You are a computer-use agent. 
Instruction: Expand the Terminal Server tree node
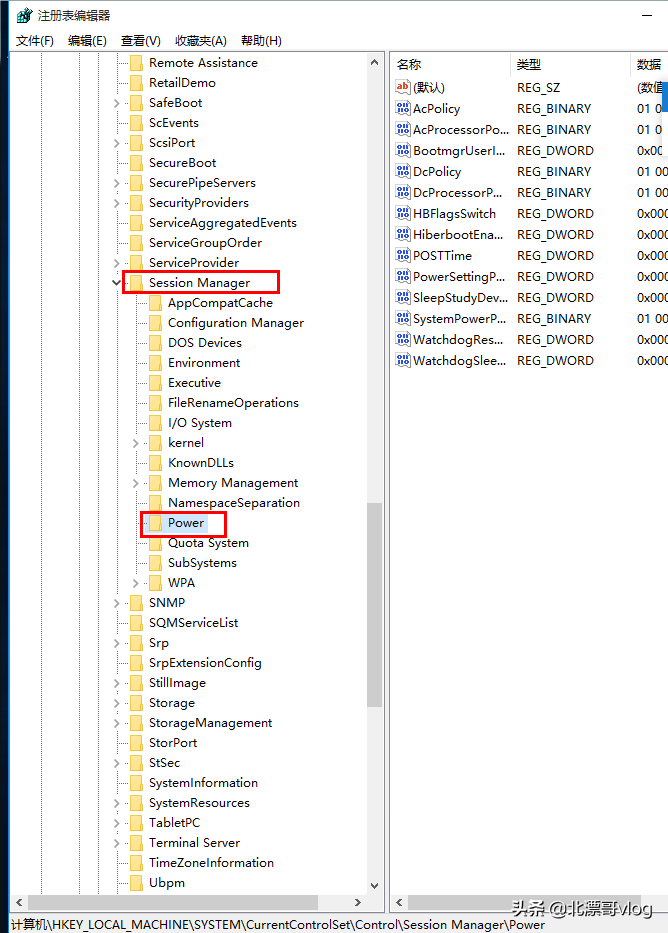coord(117,843)
